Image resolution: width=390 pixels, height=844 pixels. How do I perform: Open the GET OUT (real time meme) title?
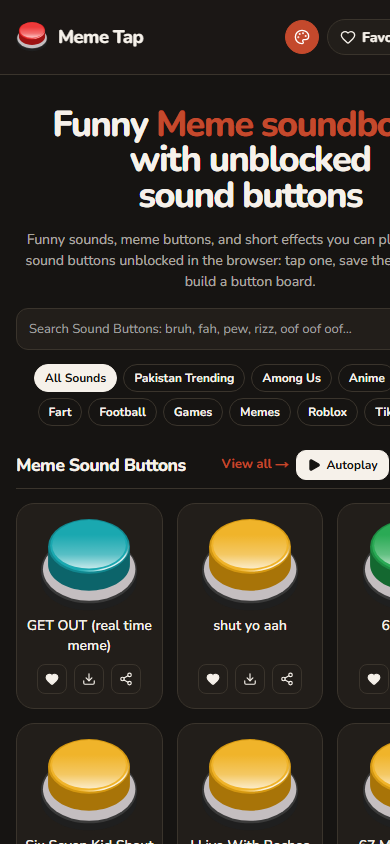pos(89,635)
